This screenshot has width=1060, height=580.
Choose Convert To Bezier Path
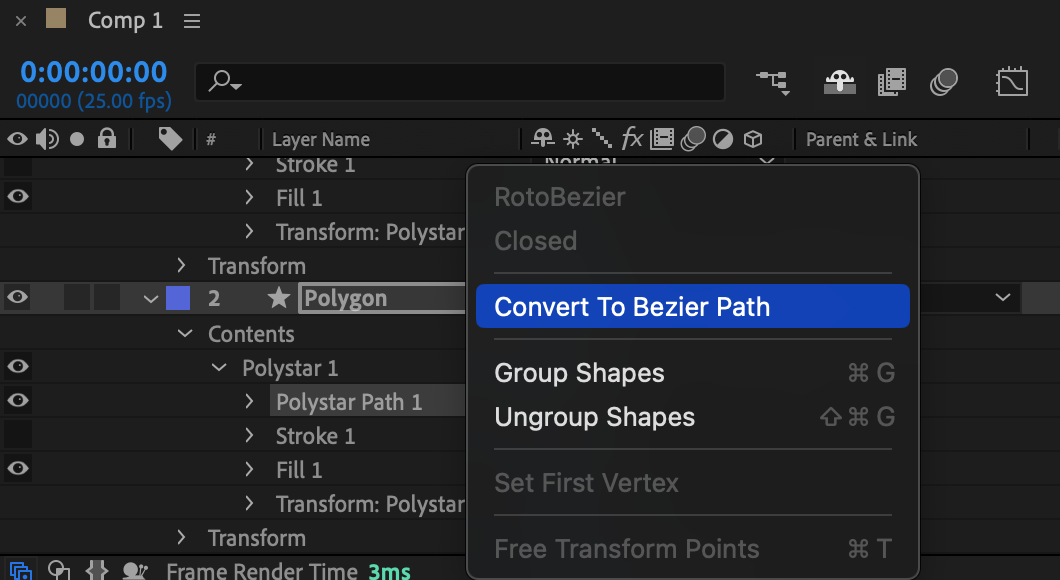click(692, 306)
